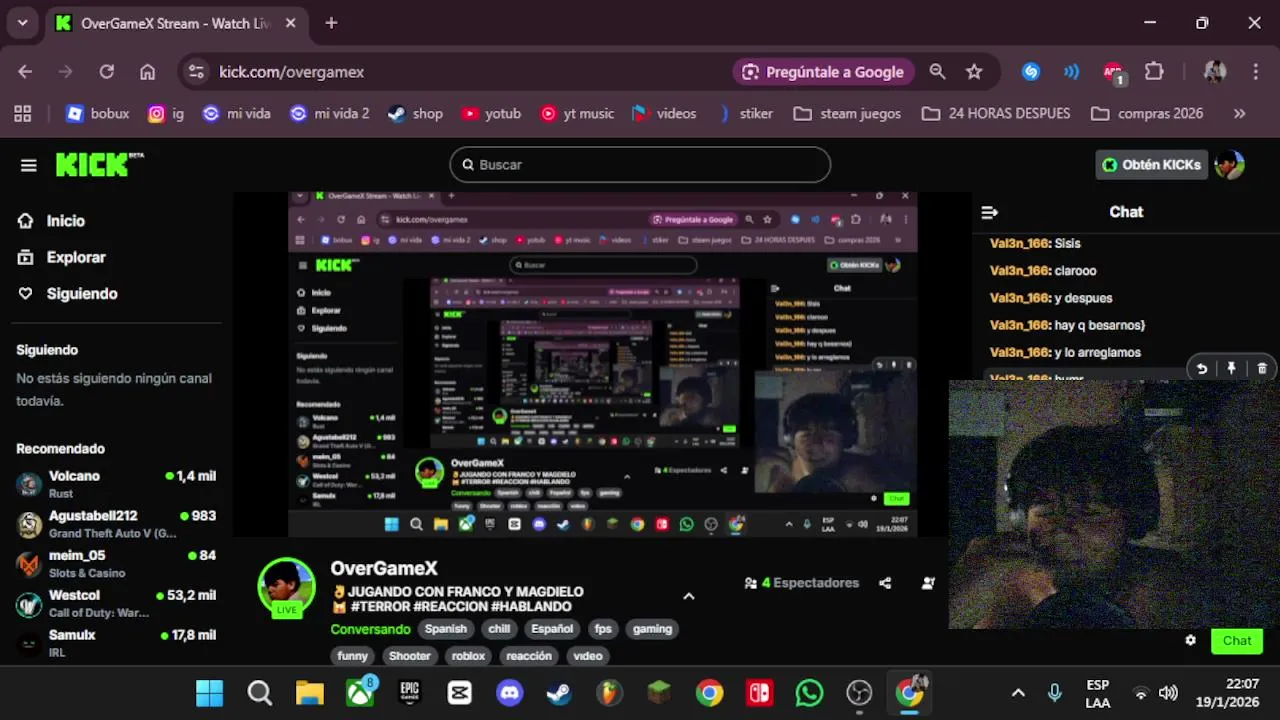1280x720 pixels.
Task: Select the Shooter tag
Action: coord(410,656)
